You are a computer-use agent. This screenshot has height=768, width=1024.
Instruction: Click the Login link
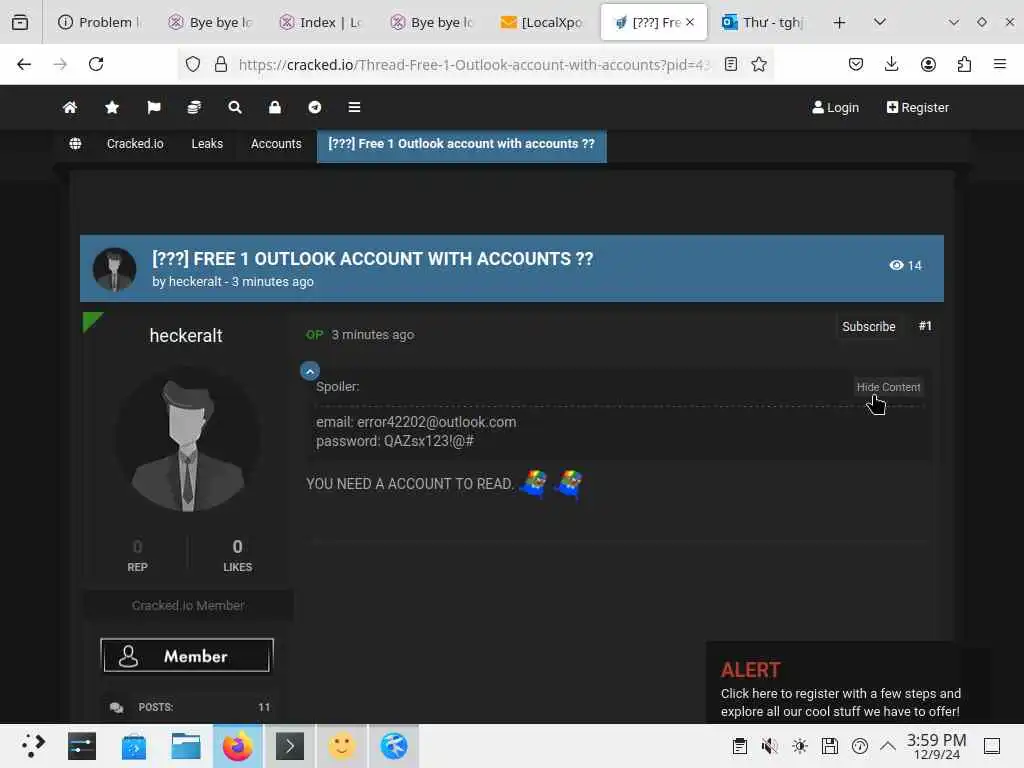[835, 108]
